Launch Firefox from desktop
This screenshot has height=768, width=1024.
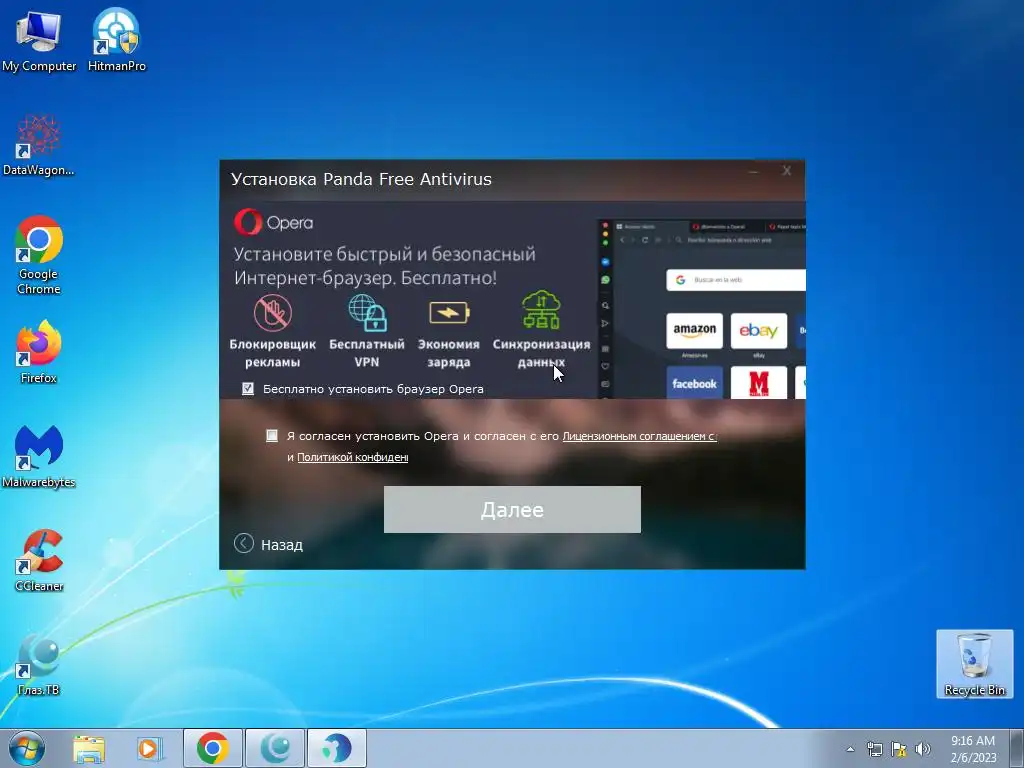(x=39, y=351)
